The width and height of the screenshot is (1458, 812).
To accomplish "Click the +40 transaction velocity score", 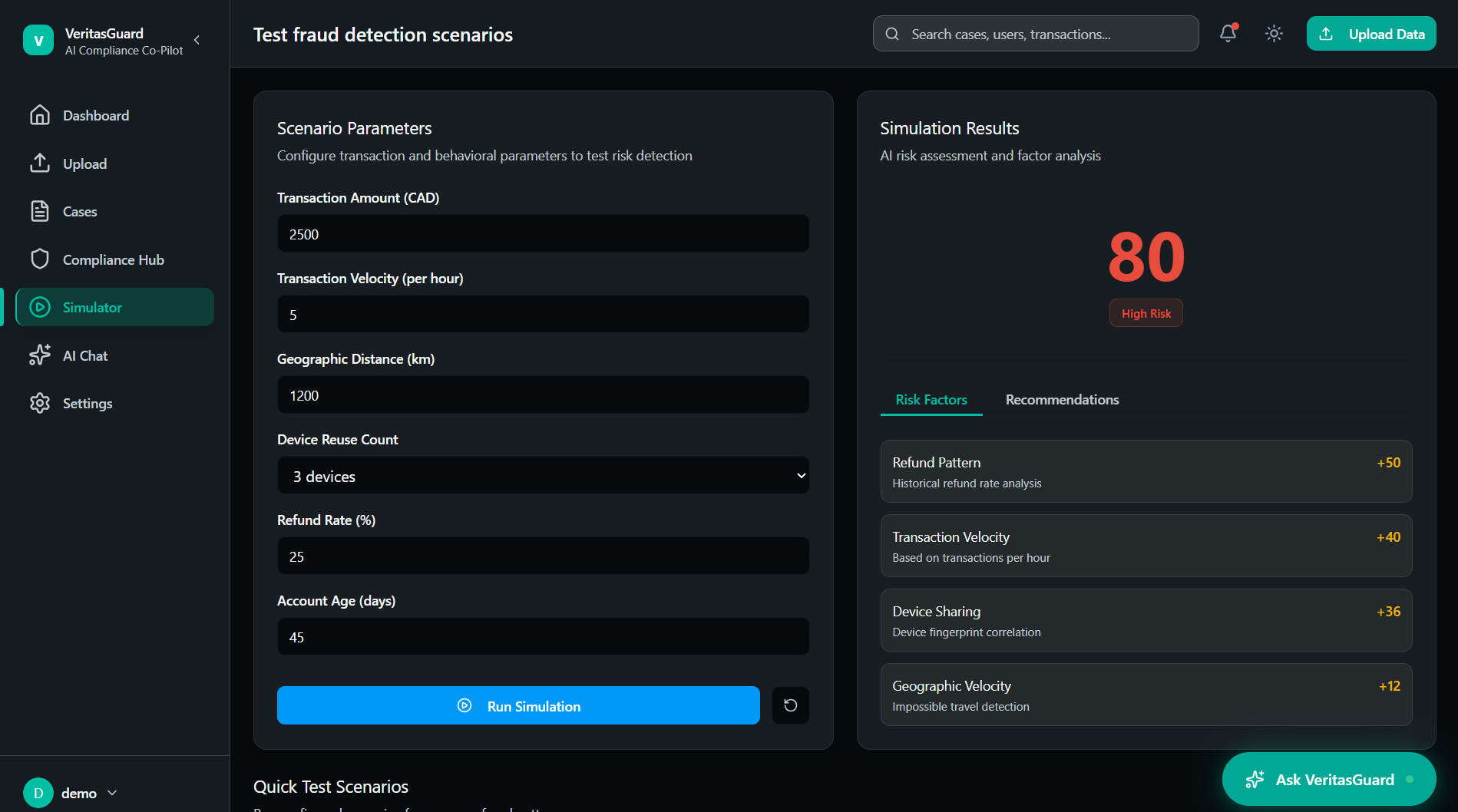I will 1388,537.
